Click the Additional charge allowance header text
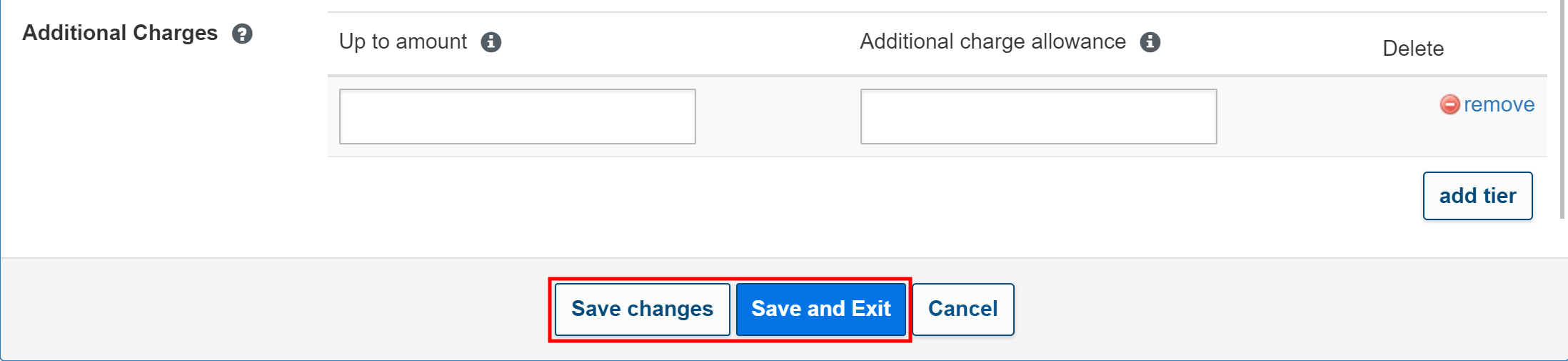The width and height of the screenshot is (1568, 361). pos(992,41)
